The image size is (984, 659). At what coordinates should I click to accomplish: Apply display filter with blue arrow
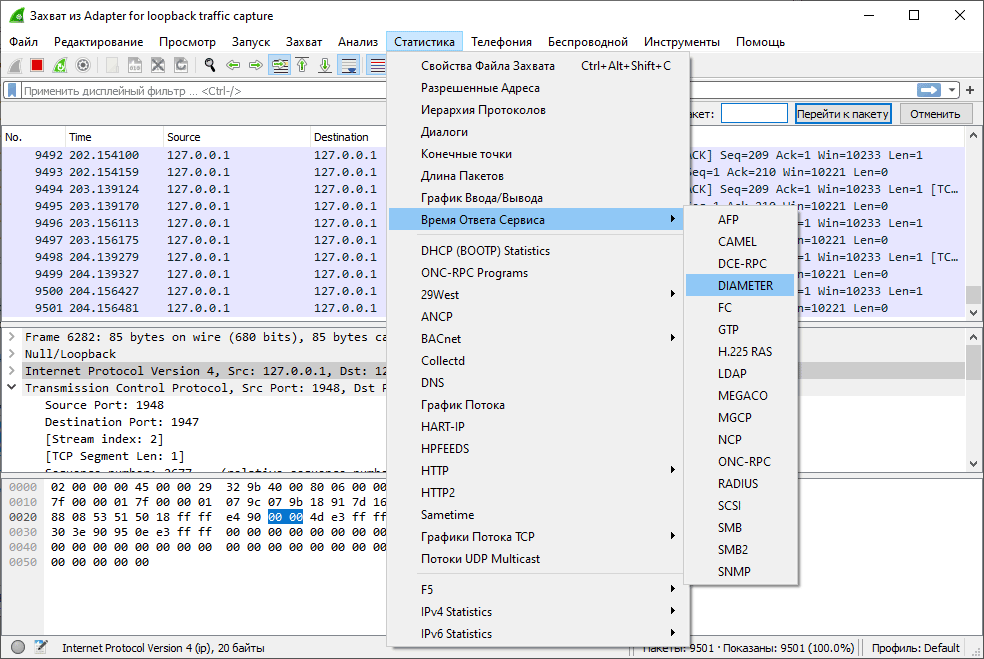tap(929, 90)
